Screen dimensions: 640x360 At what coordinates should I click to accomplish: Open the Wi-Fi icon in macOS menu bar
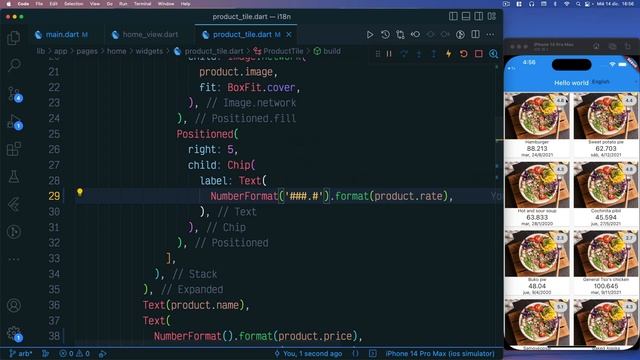click(567, 4)
